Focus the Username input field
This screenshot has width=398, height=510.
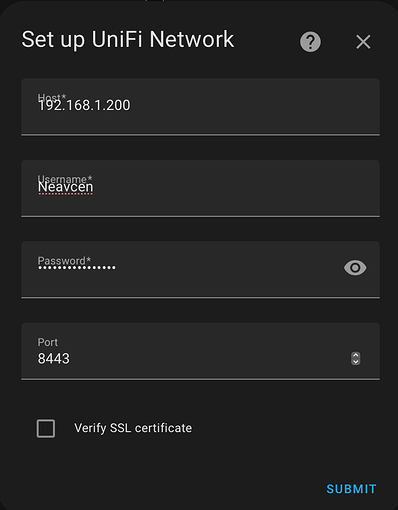(x=200, y=188)
